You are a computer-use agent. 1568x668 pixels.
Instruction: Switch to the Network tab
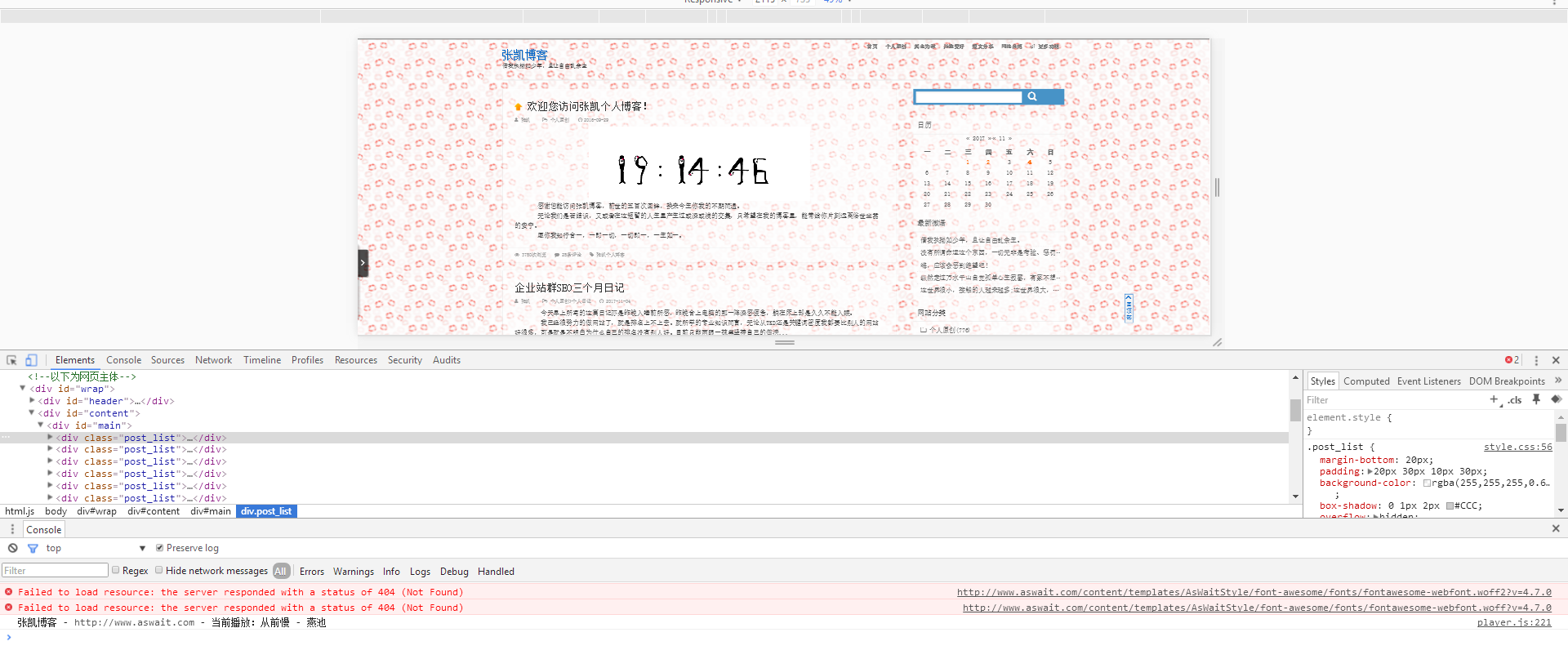[x=213, y=360]
